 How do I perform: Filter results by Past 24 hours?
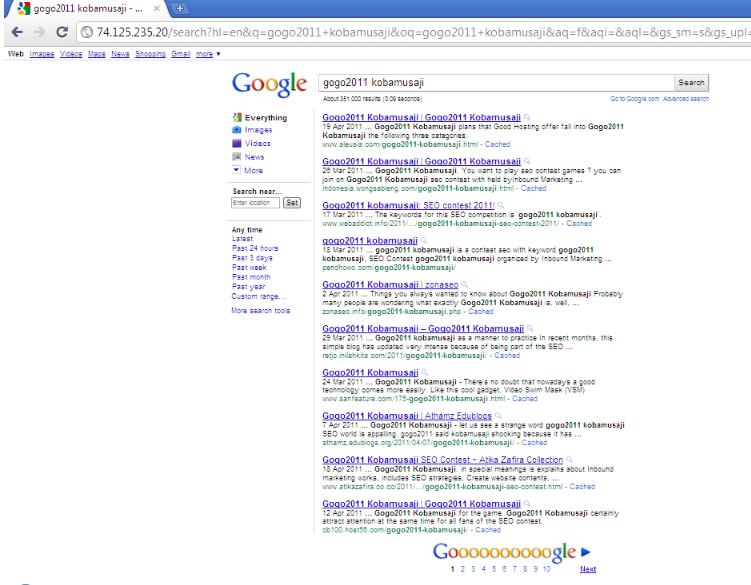tap(255, 248)
